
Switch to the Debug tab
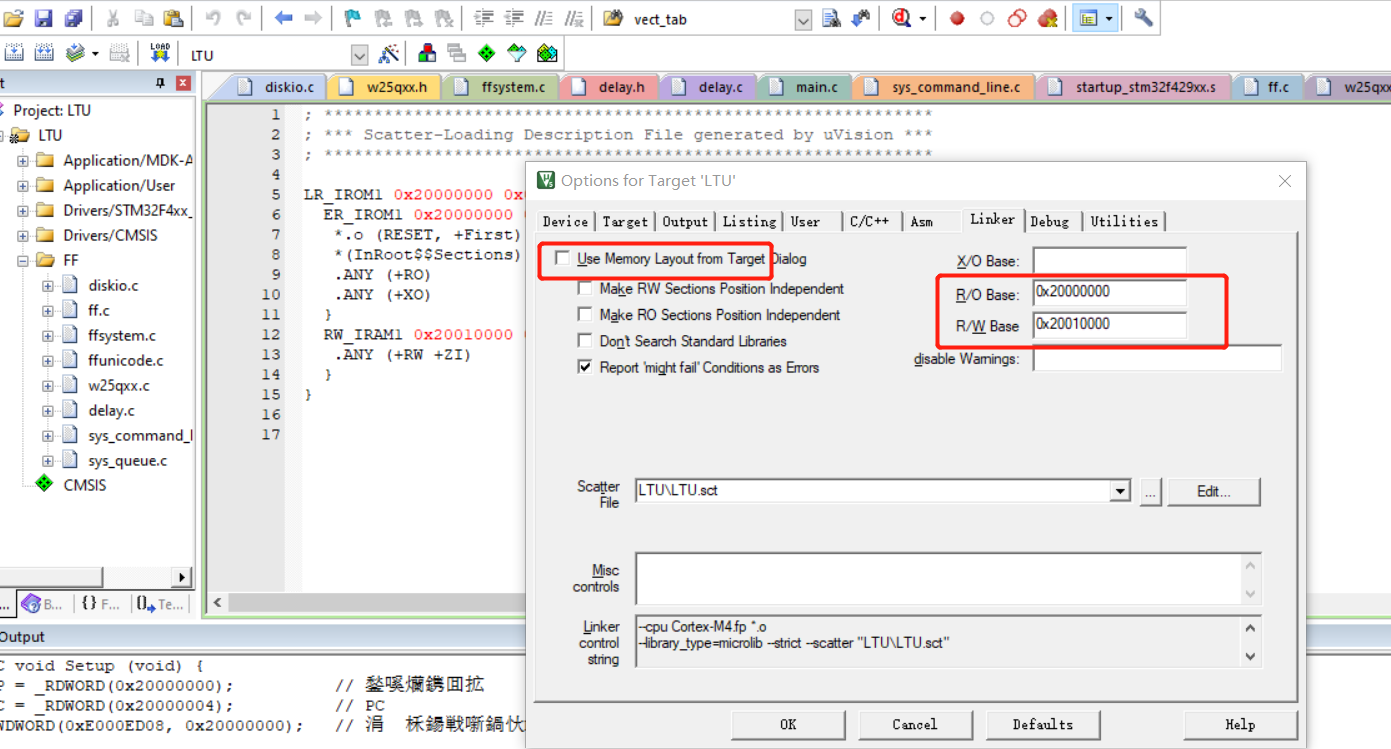[1049, 222]
